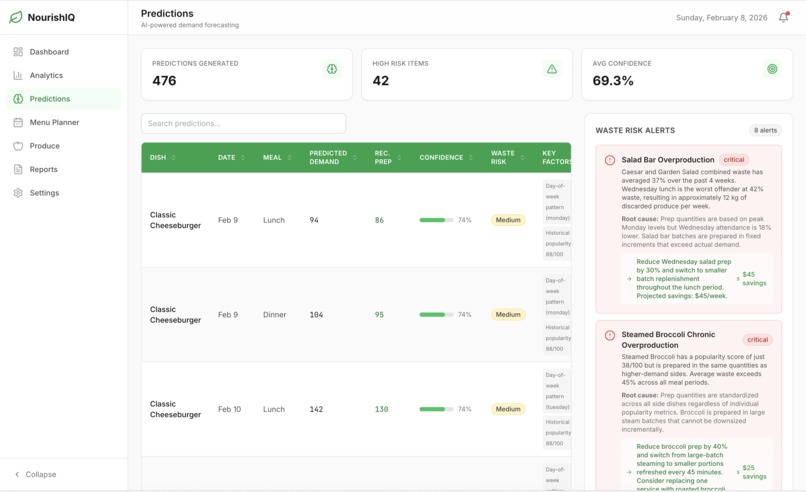
Task: Click the tuesday day-of-week pattern factor tag
Action: tap(557, 391)
